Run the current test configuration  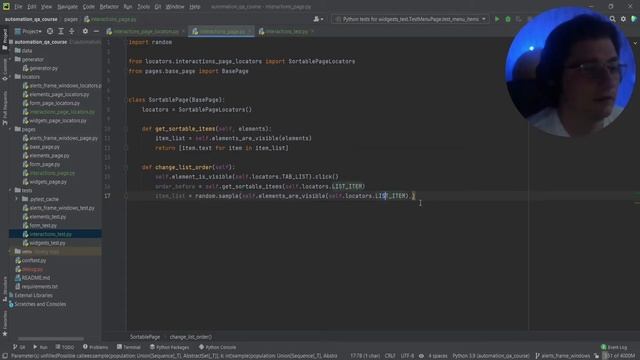click(497, 19)
